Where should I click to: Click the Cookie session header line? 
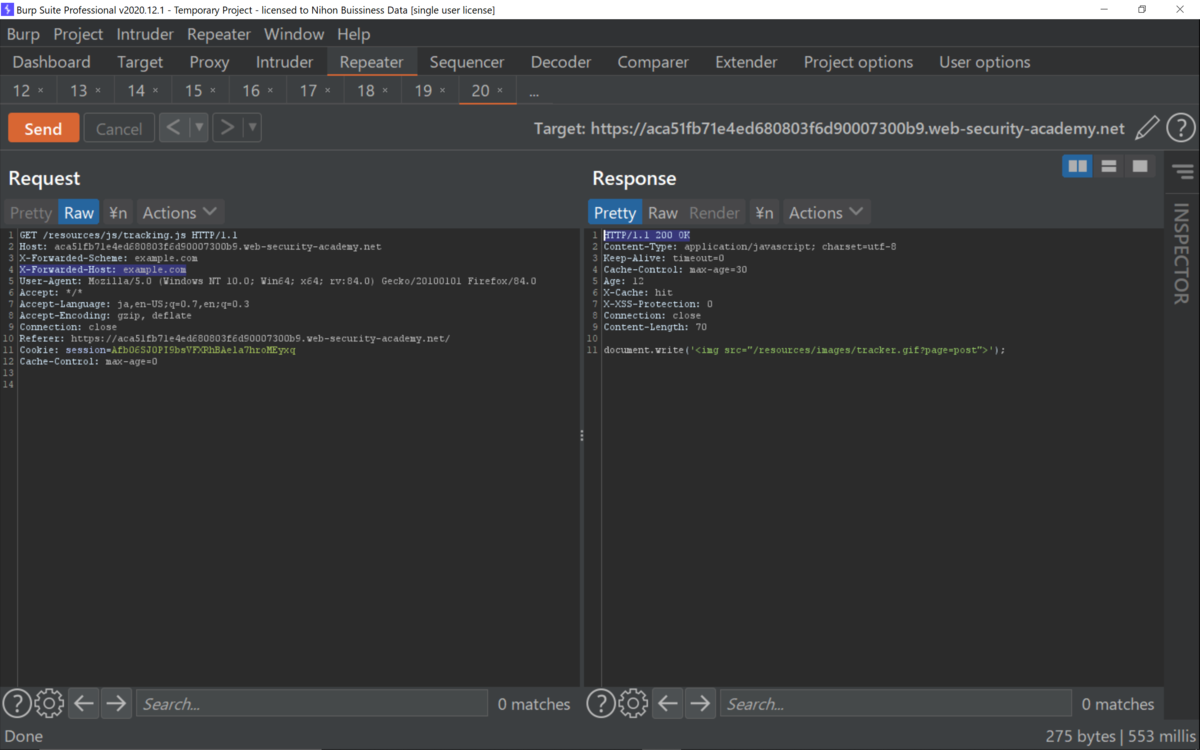[157, 350]
